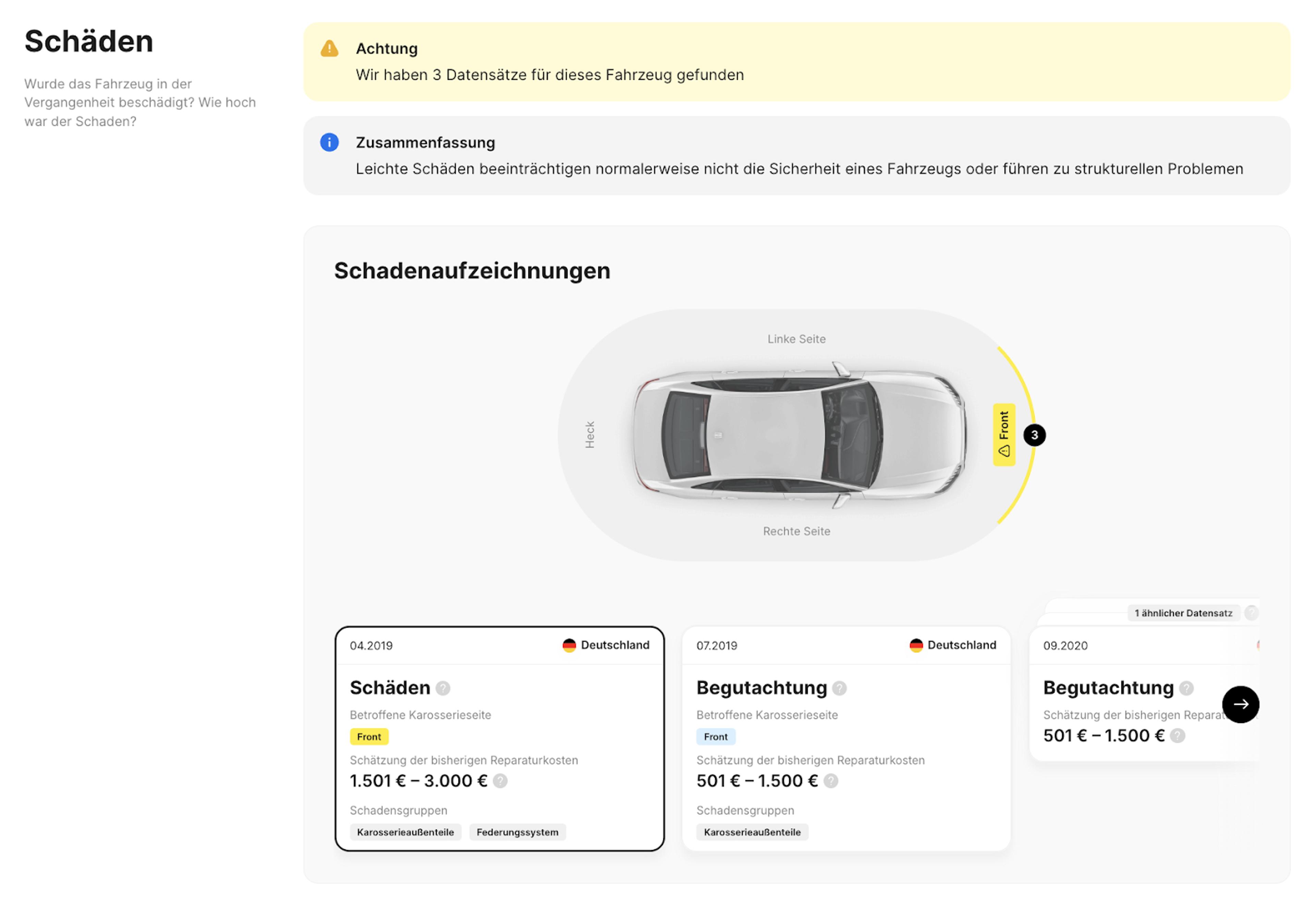
Task: Click the right-arrow button to view the next record
Action: pos(1241,704)
